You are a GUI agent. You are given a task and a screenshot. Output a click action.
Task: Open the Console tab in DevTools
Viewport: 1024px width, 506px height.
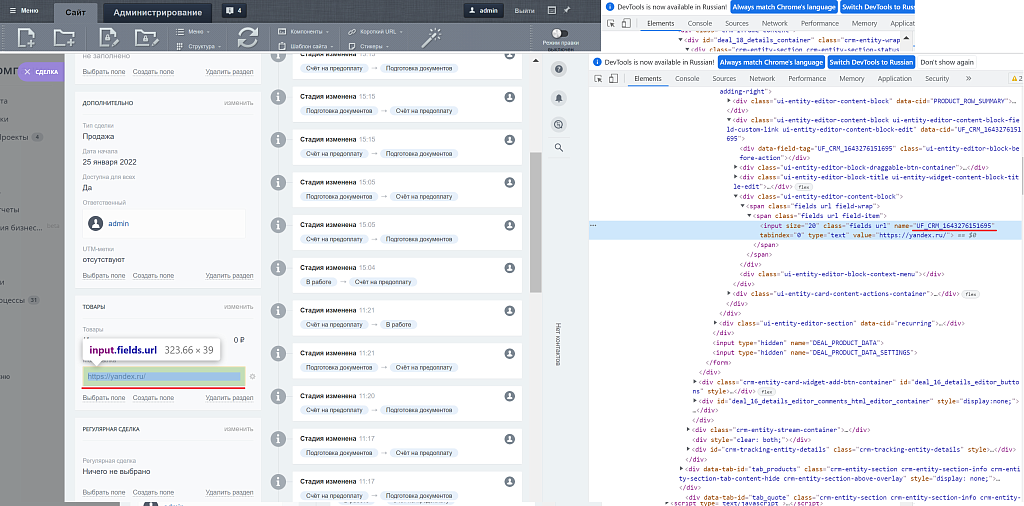687,78
